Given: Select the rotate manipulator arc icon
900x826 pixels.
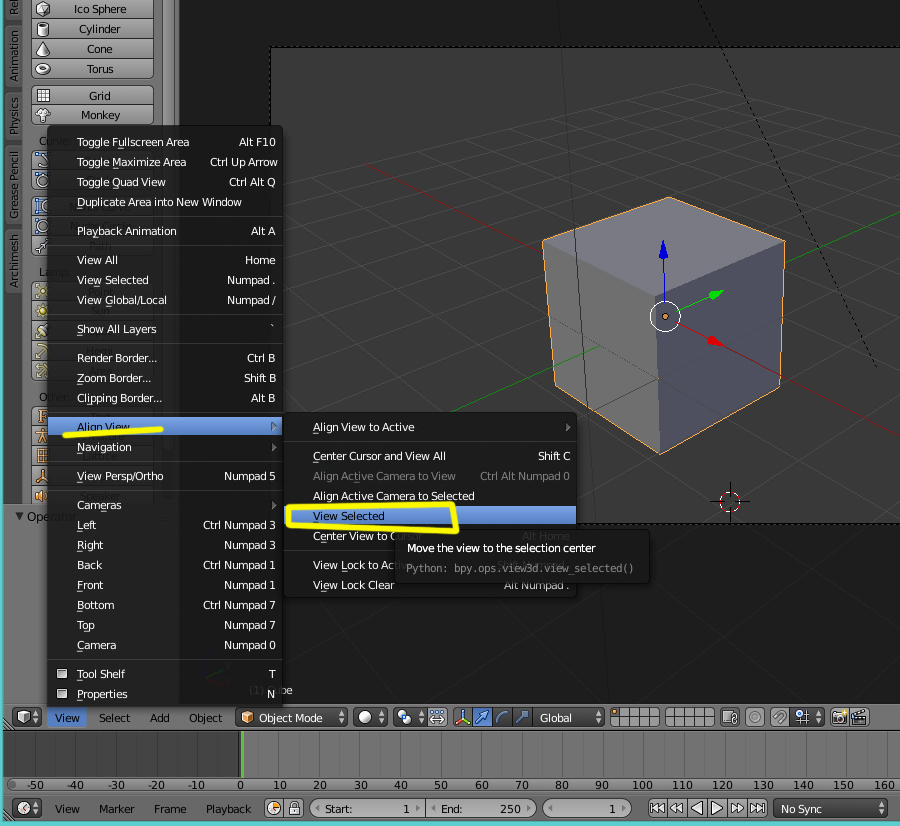Looking at the screenshot, I should [502, 718].
